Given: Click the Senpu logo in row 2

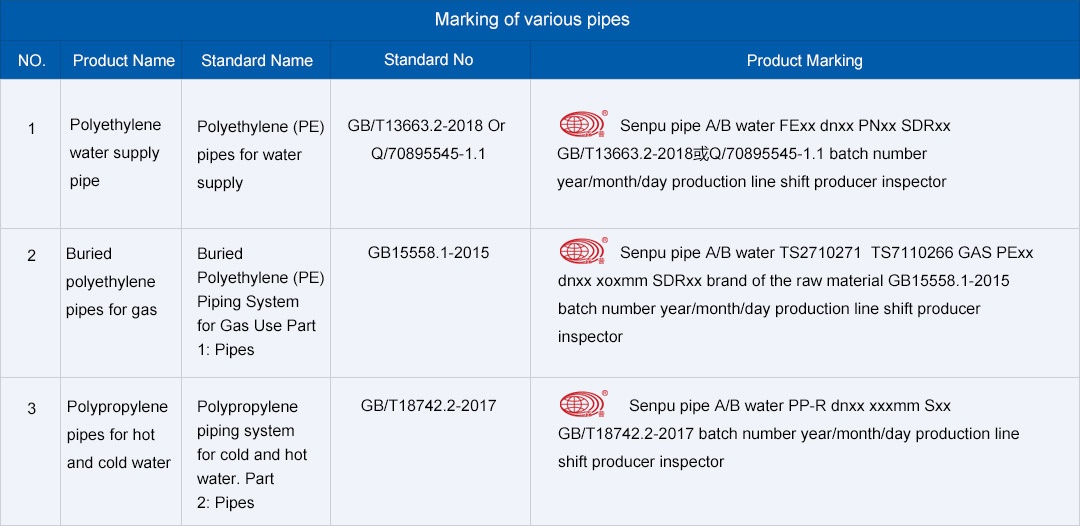Looking at the screenshot, I should click(583, 252).
